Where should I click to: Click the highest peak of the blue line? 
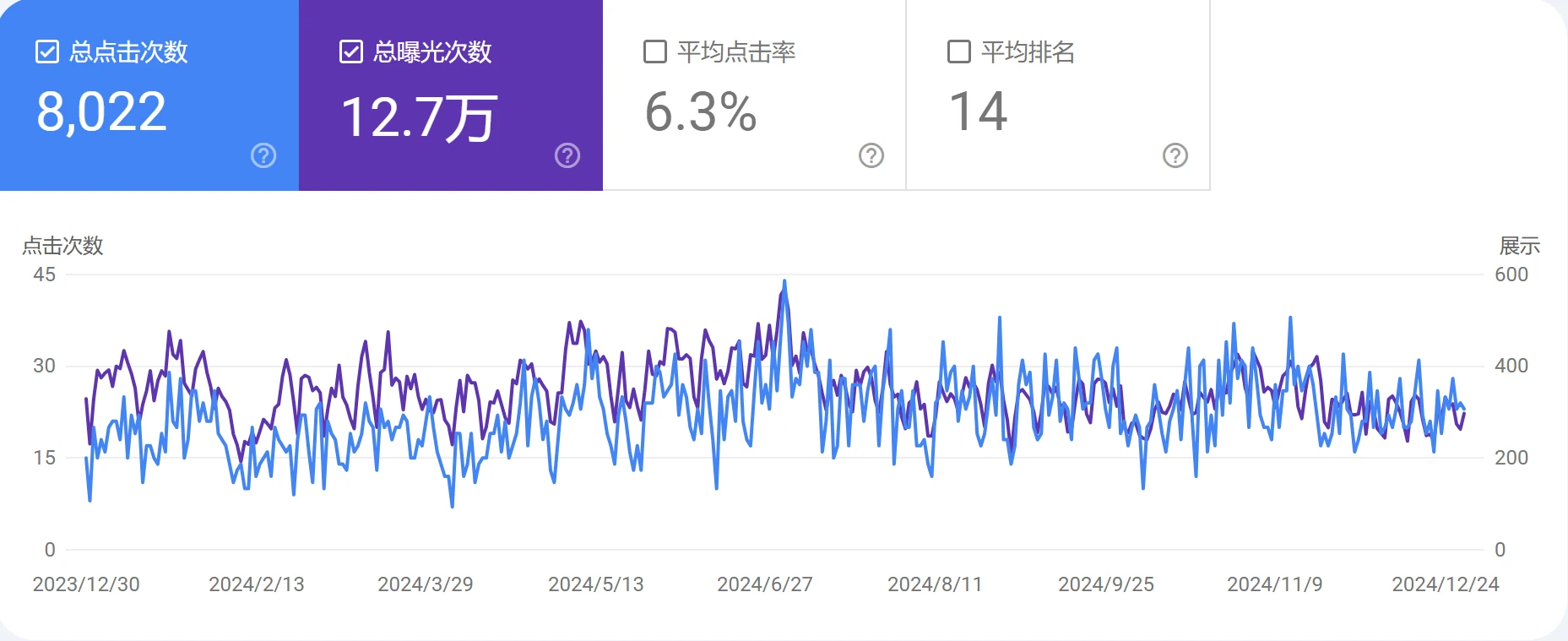pyautogui.click(x=784, y=282)
